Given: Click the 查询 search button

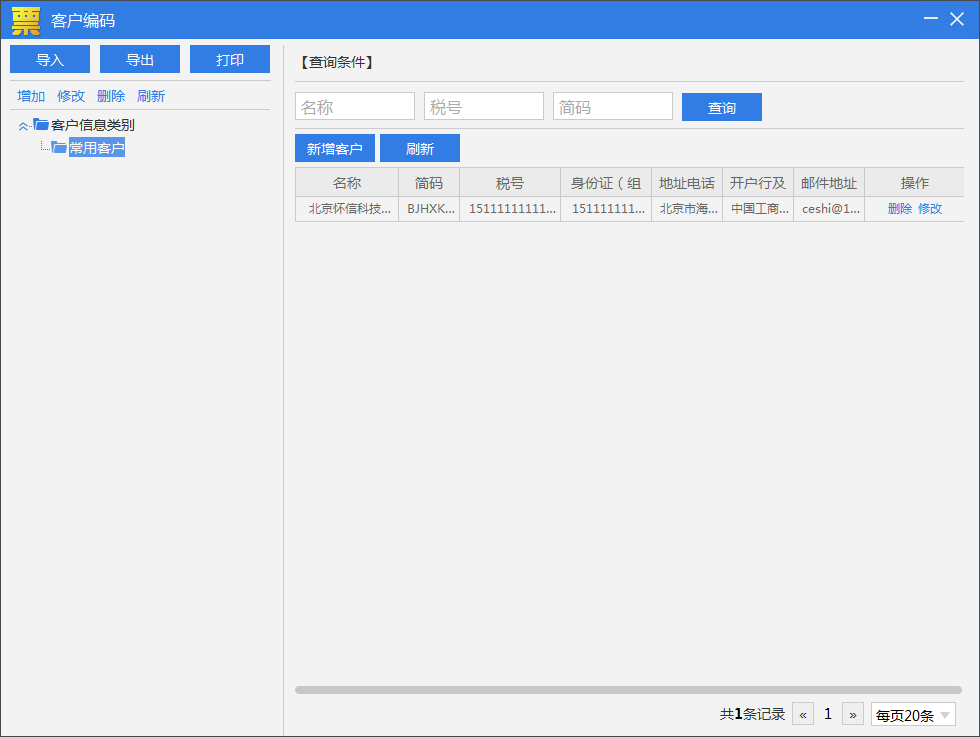Looking at the screenshot, I should tap(722, 107).
